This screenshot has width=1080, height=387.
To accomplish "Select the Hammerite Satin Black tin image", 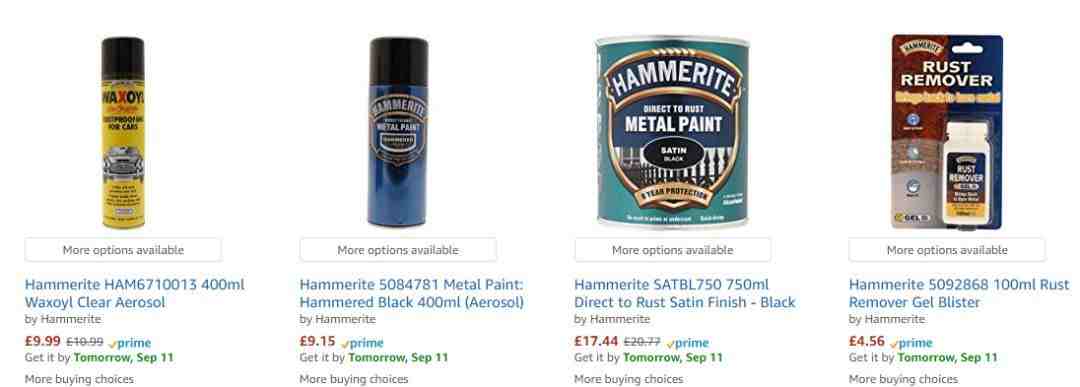I will pyautogui.click(x=672, y=133).
